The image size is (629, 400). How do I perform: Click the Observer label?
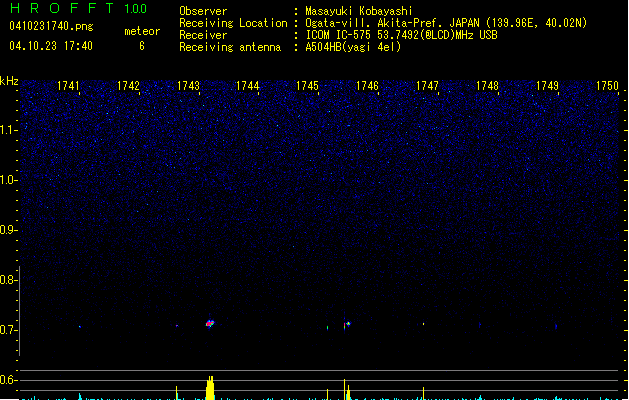[203, 11]
